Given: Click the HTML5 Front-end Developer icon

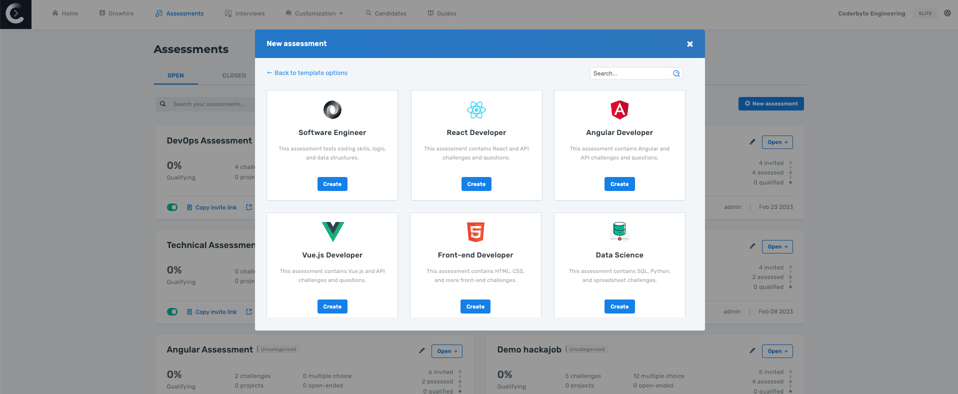Looking at the screenshot, I should [476, 232].
